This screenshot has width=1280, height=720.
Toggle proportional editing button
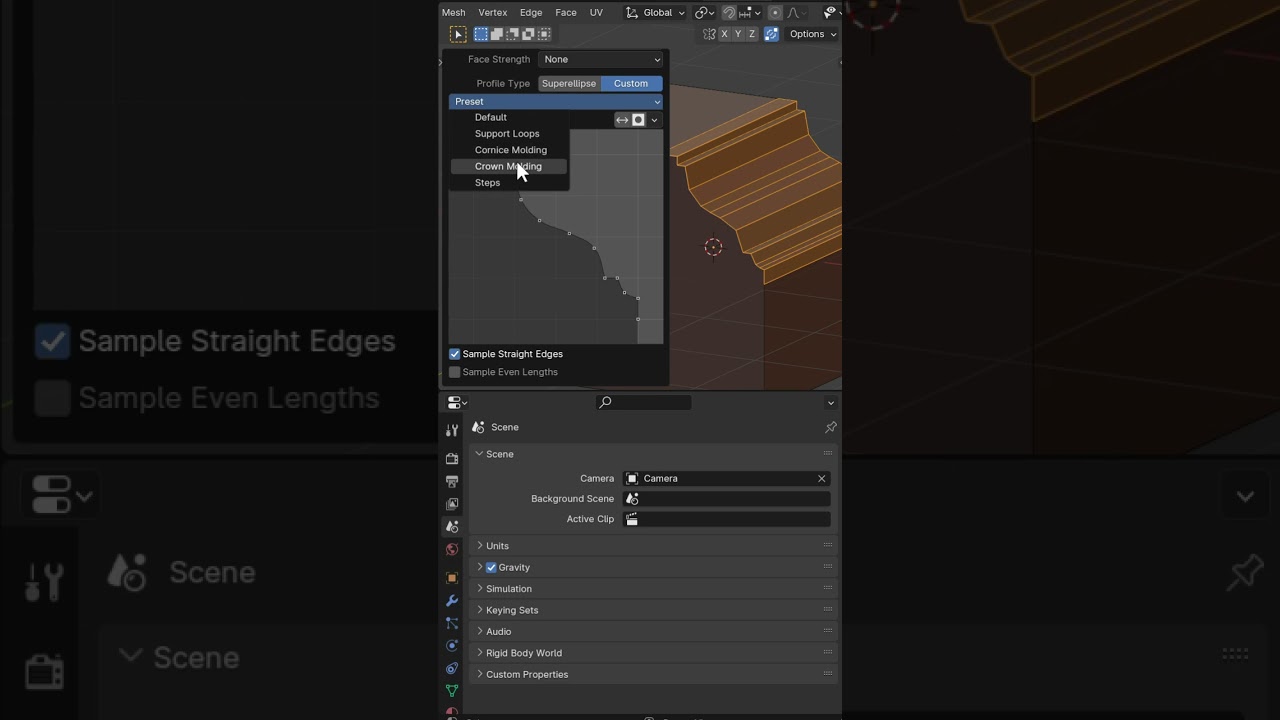coord(775,13)
